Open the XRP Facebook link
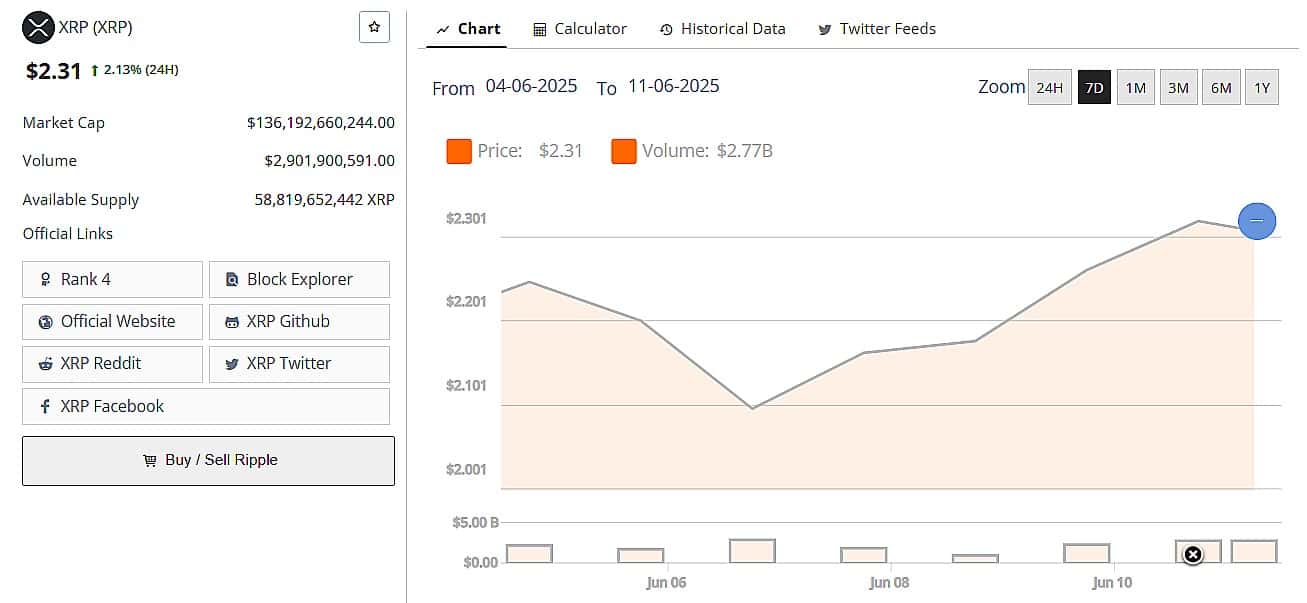Image resolution: width=1307 pixels, height=603 pixels. point(206,406)
